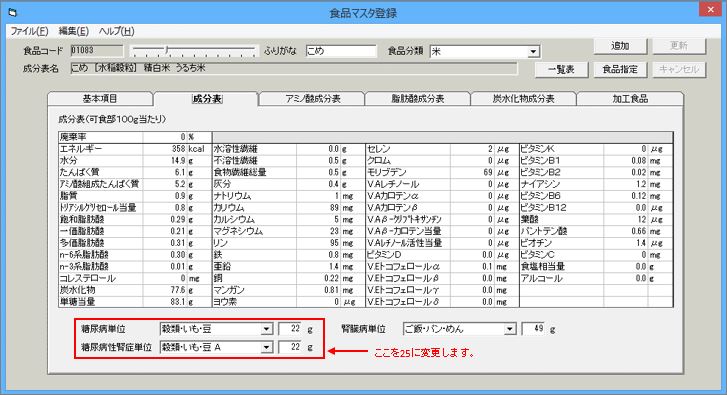Select the マンガン value 0.81
The width and height of the screenshot is (727, 395).
tap(318, 290)
